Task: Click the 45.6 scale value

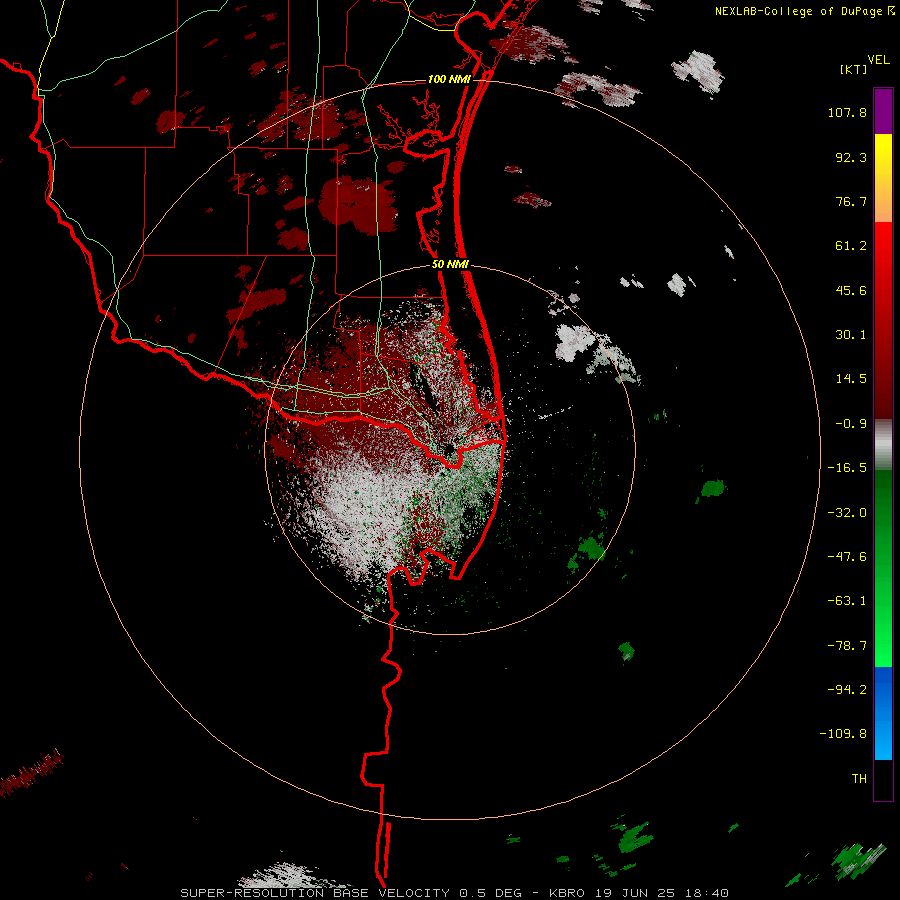Action: click(x=851, y=290)
